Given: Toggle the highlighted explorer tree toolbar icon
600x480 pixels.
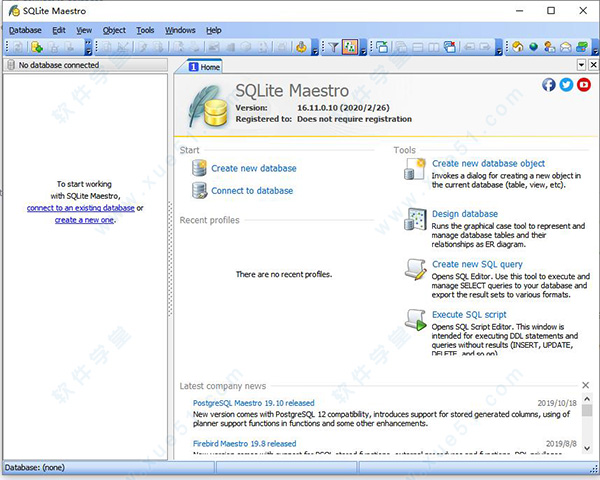Looking at the screenshot, I should (x=350, y=47).
